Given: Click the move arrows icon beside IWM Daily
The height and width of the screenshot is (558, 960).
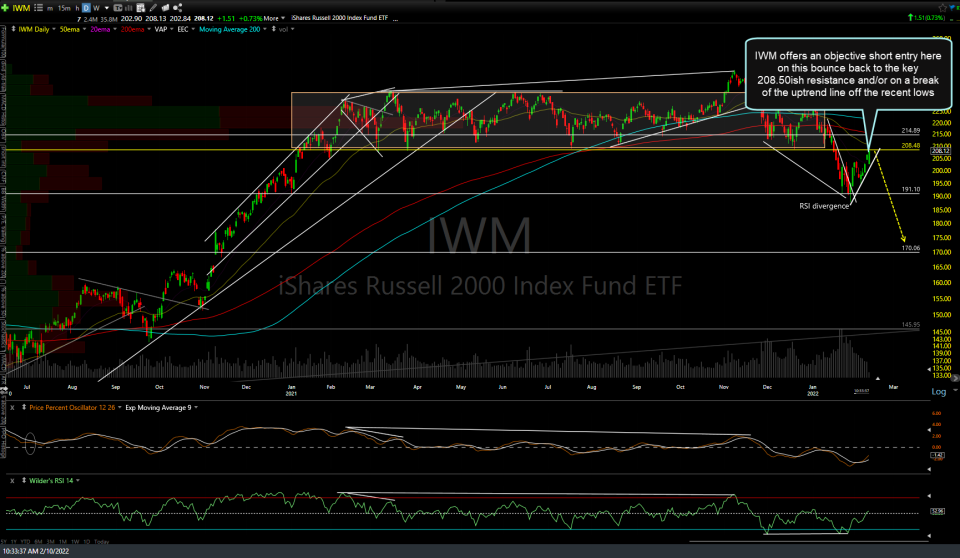Looking at the screenshot, I should coord(13,29).
